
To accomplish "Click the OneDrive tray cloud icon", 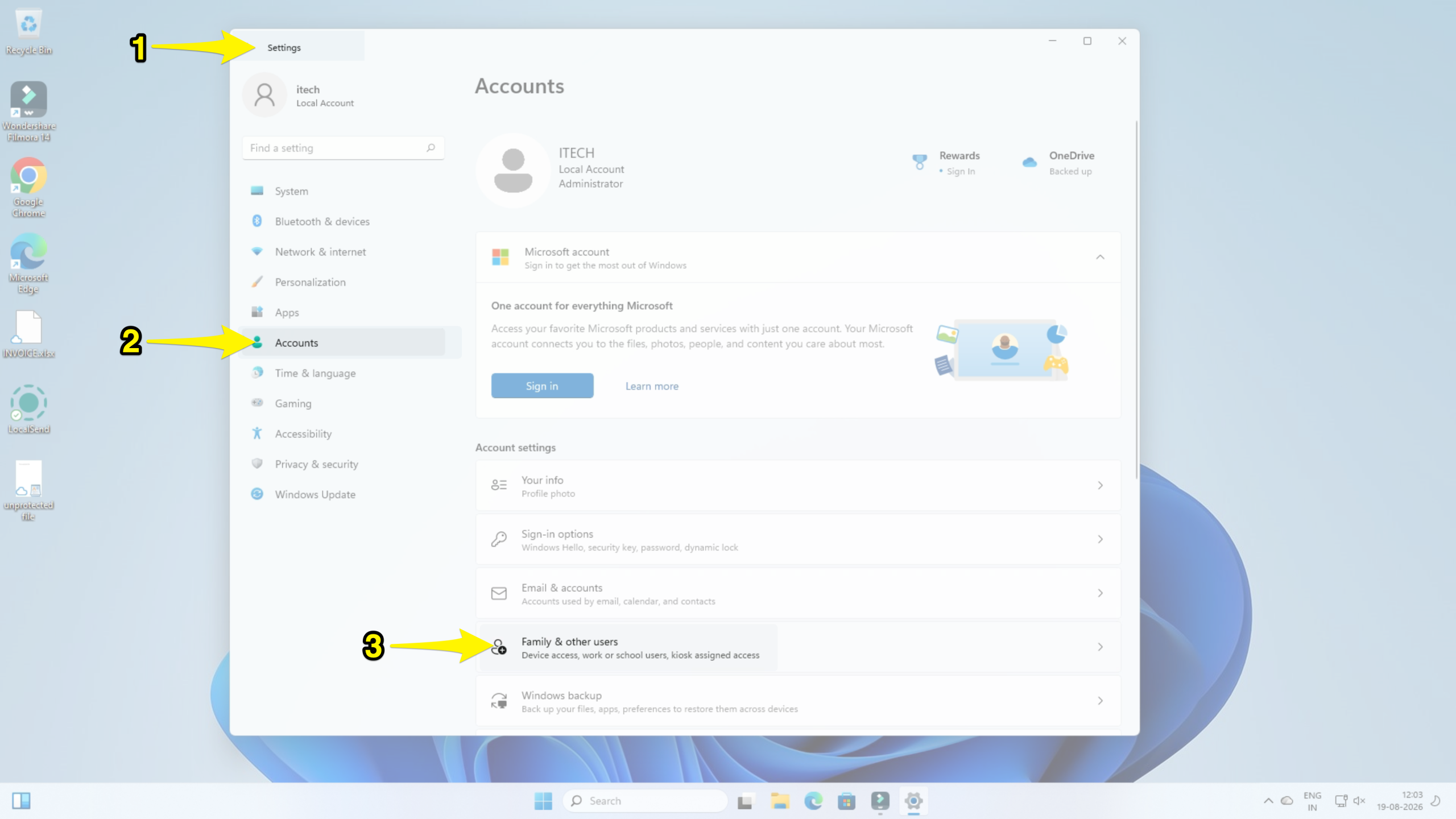I will [x=1287, y=801].
